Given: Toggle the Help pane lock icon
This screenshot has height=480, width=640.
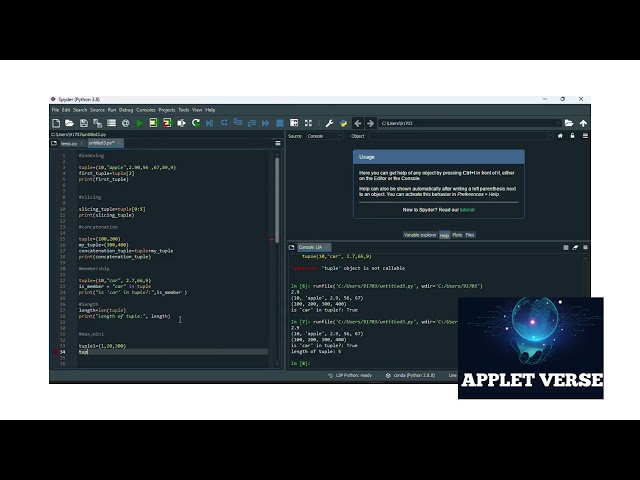Looking at the screenshot, I should 572,136.
